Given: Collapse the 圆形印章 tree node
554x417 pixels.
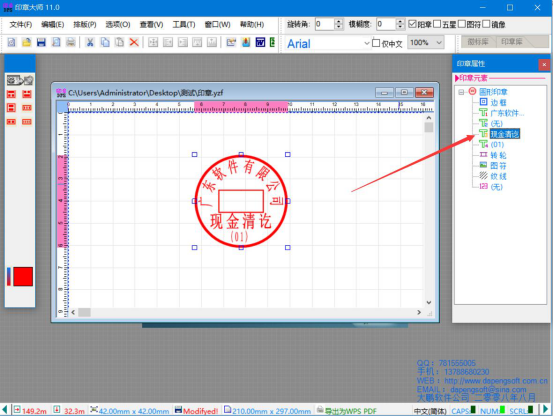Looking at the screenshot, I should [461, 92].
